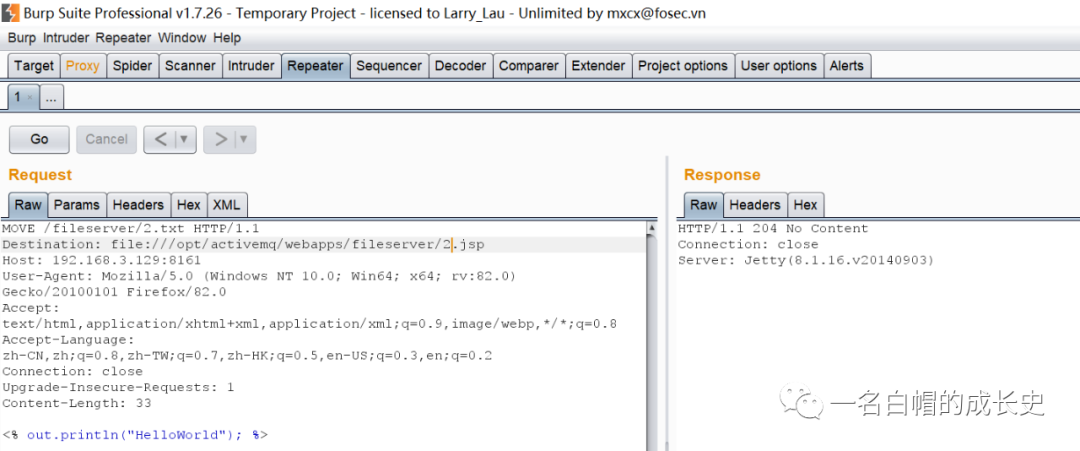Switch to the Target tab

point(34,66)
